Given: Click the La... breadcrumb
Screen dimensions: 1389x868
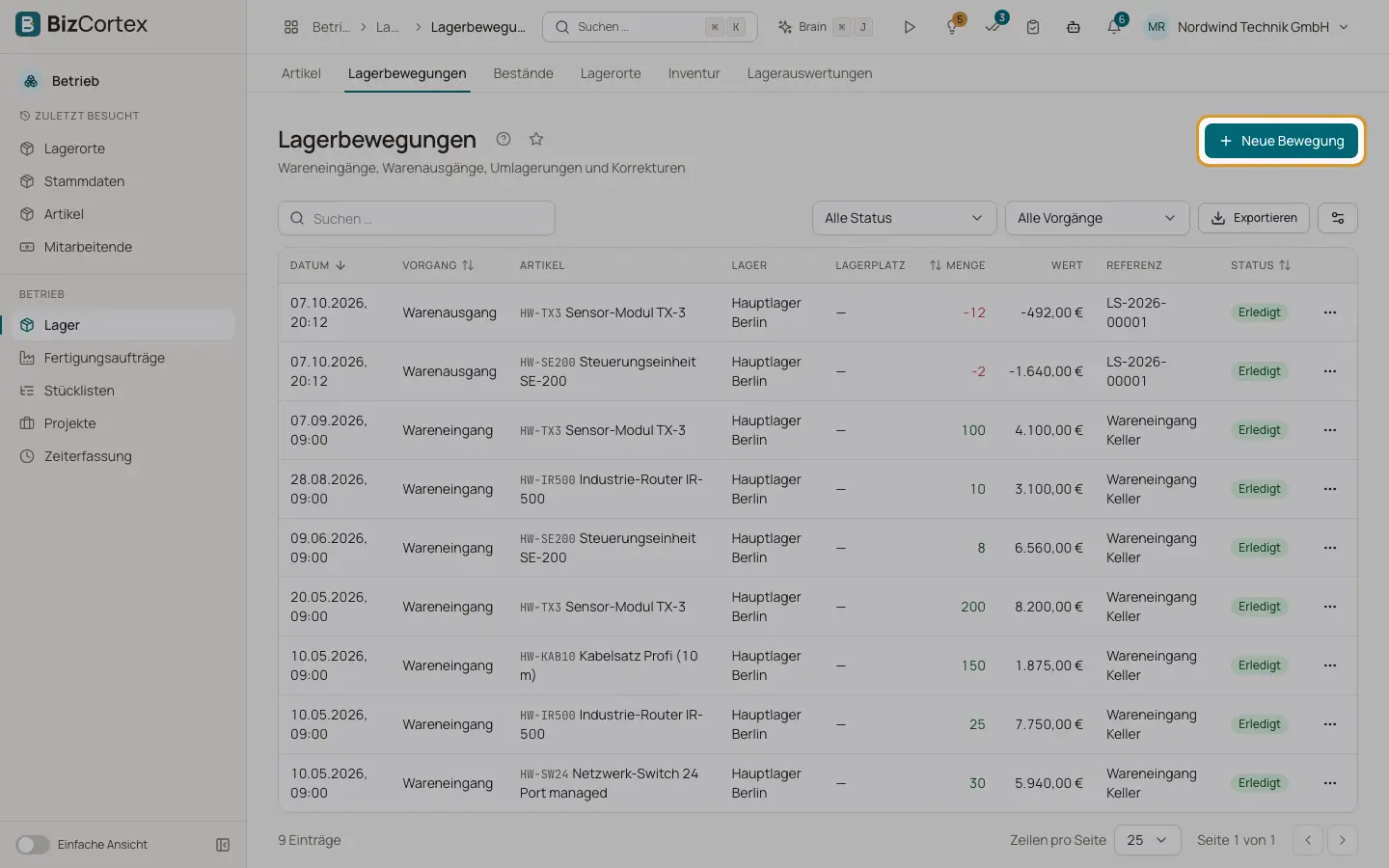Looking at the screenshot, I should (387, 27).
